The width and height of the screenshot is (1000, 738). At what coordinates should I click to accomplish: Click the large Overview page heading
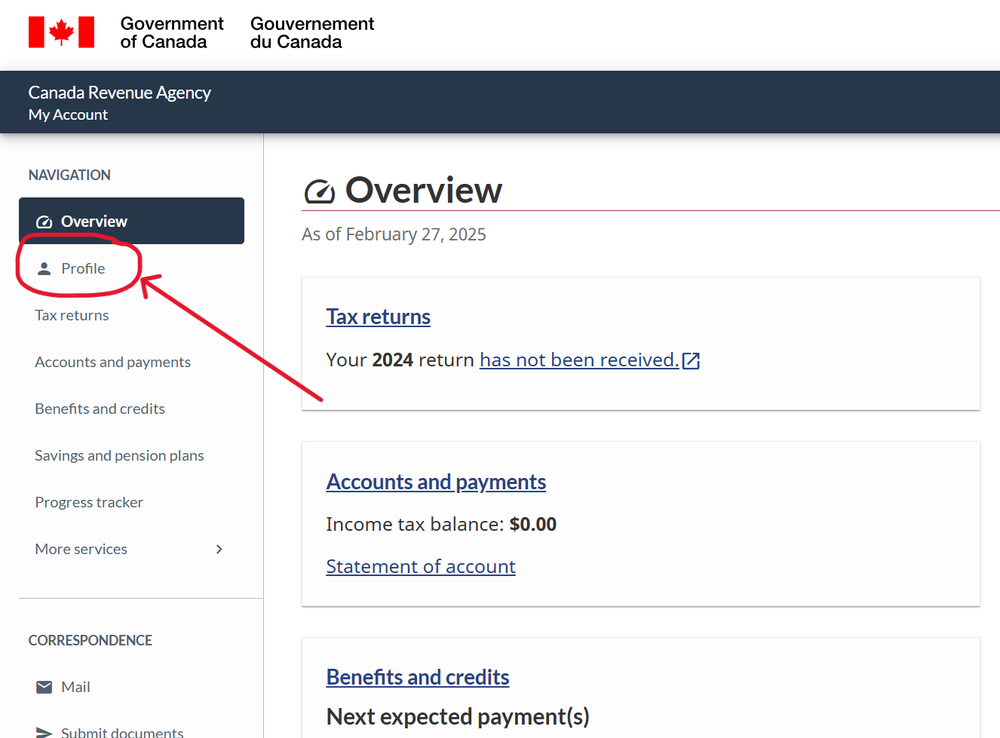pos(423,191)
